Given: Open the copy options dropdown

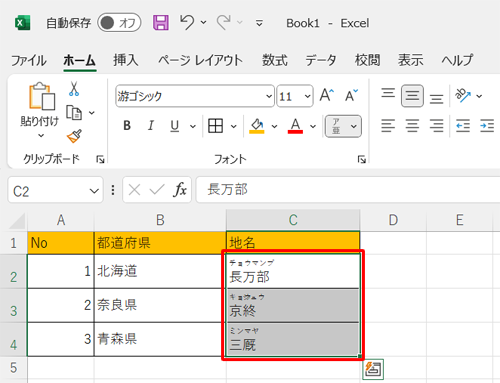Looking at the screenshot, I should point(92,113).
